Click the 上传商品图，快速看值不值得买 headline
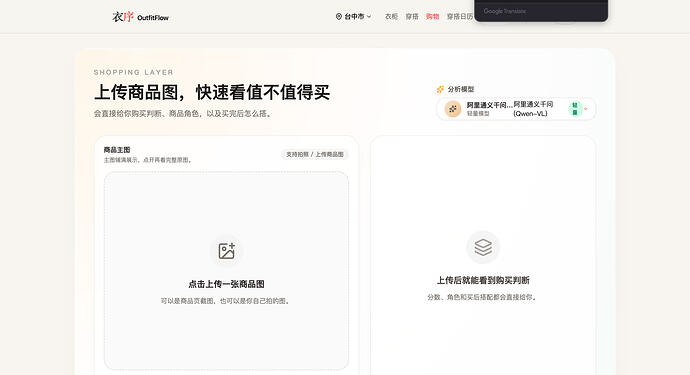This screenshot has width=690, height=375. coord(212,92)
